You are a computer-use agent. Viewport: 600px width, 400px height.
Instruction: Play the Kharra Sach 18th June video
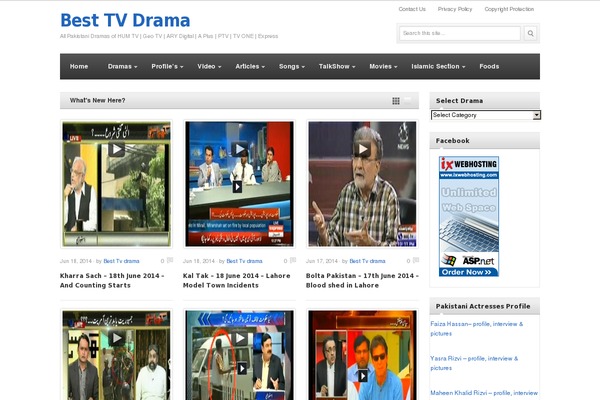[116, 149]
